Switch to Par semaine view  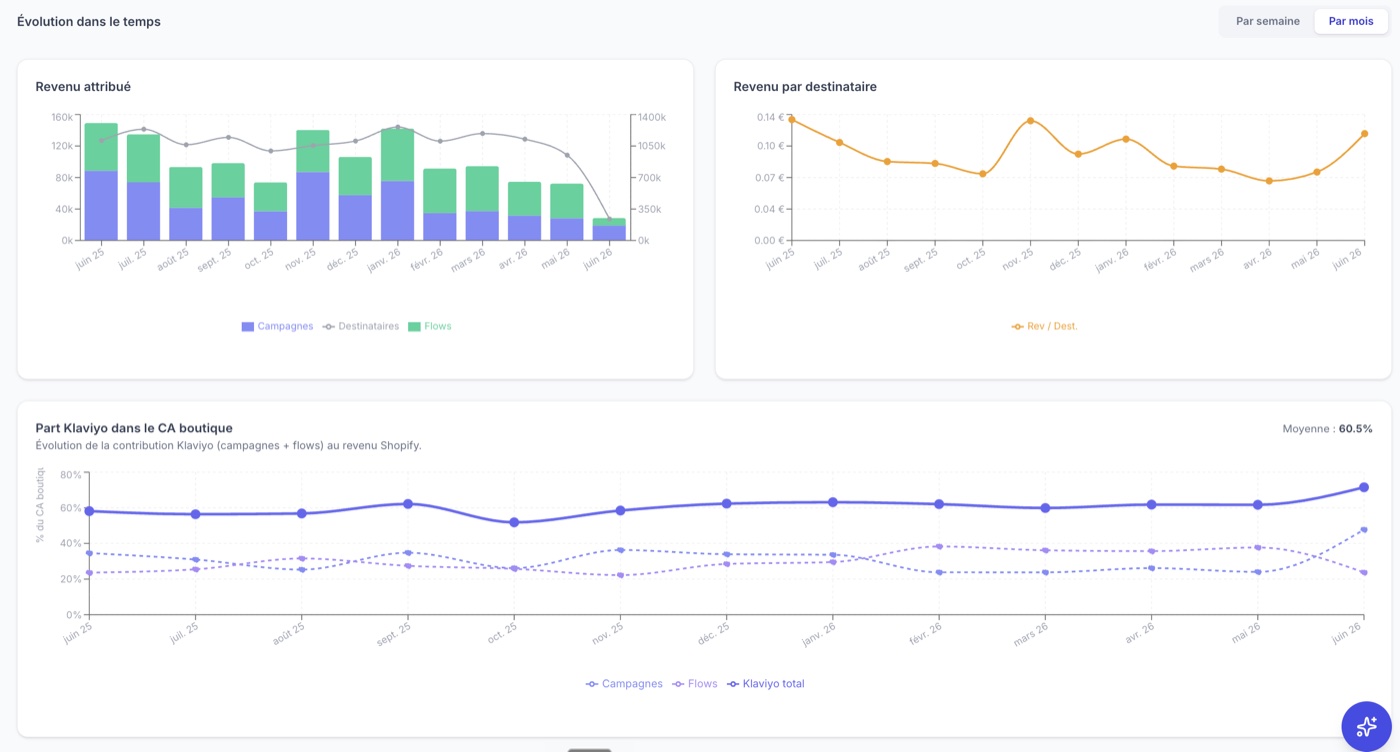[1268, 21]
